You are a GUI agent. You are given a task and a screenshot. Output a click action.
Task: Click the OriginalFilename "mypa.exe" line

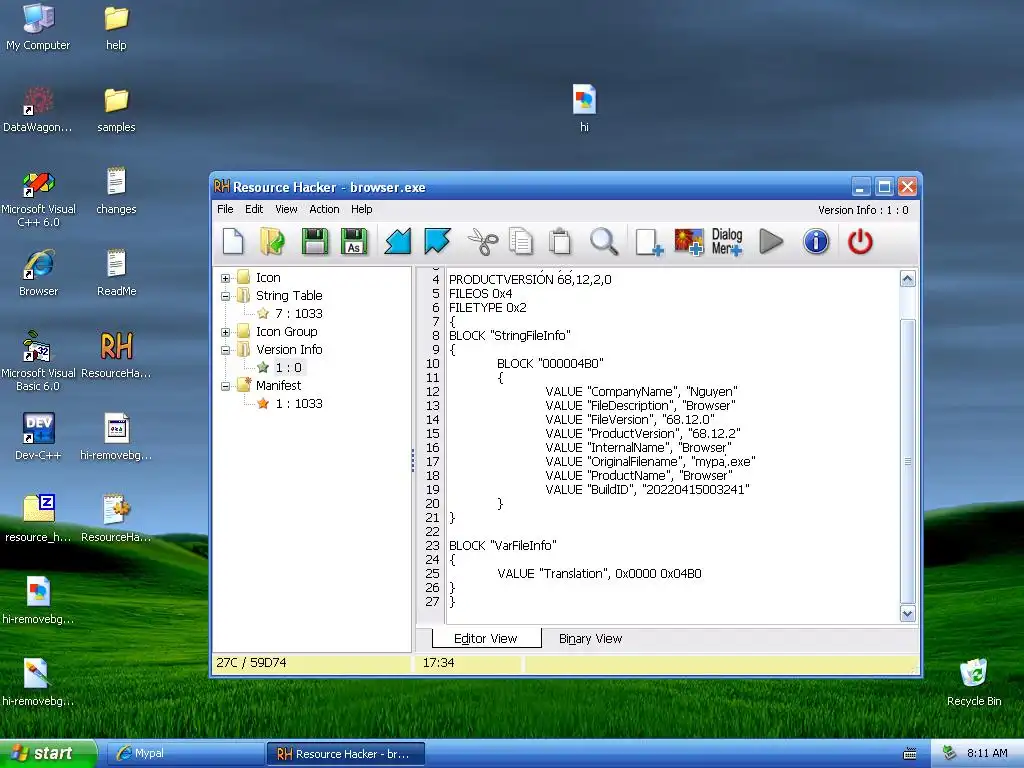tap(650, 462)
